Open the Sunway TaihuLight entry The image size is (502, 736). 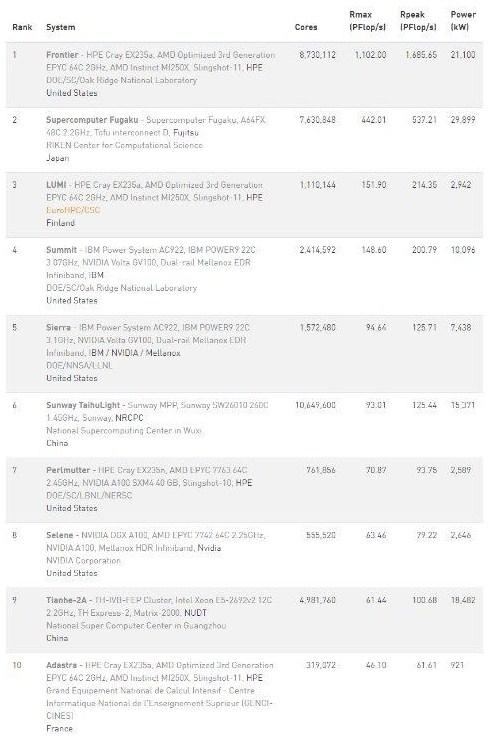pyautogui.click(x=83, y=405)
